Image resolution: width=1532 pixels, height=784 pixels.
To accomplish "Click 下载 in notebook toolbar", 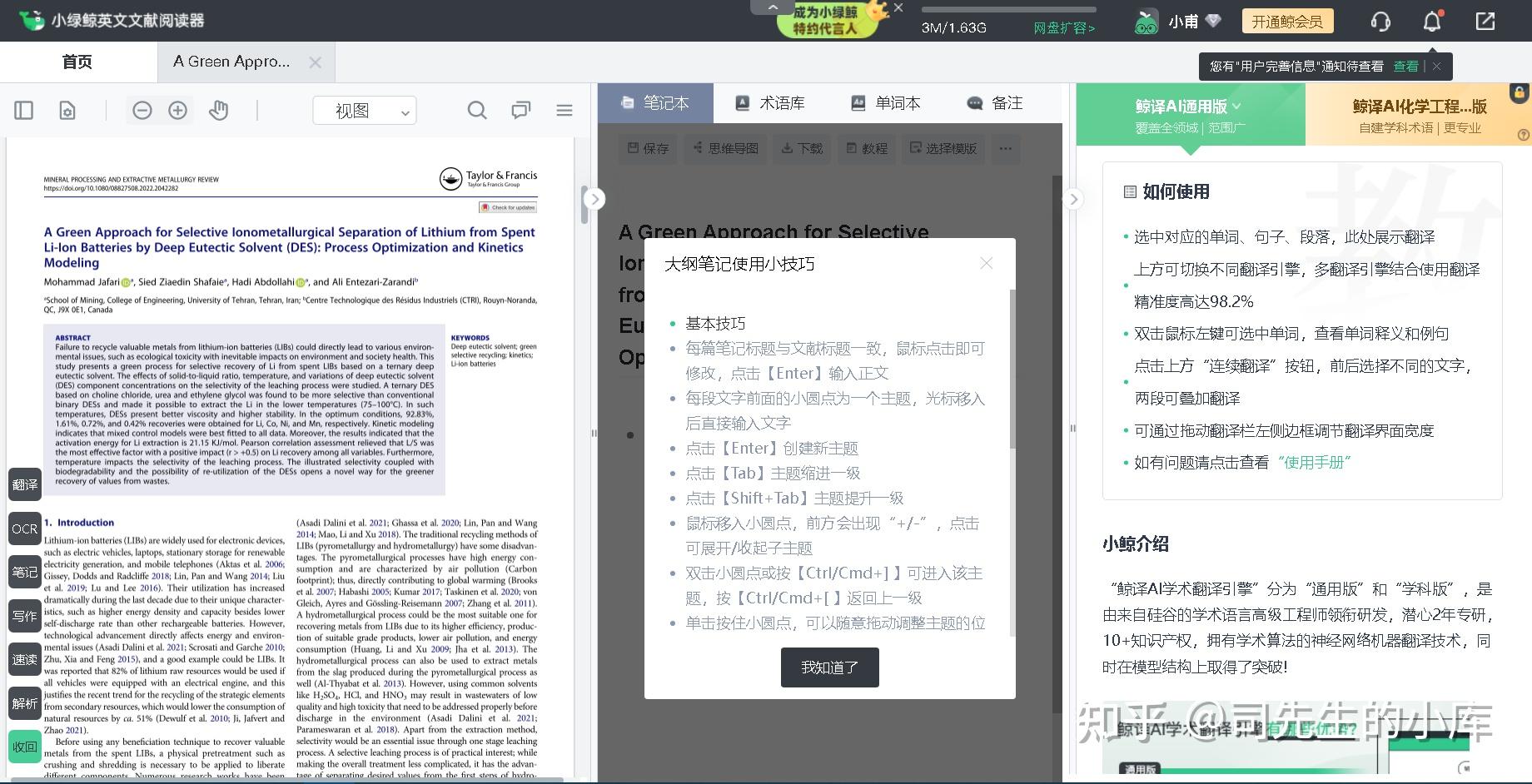I will pos(802,148).
